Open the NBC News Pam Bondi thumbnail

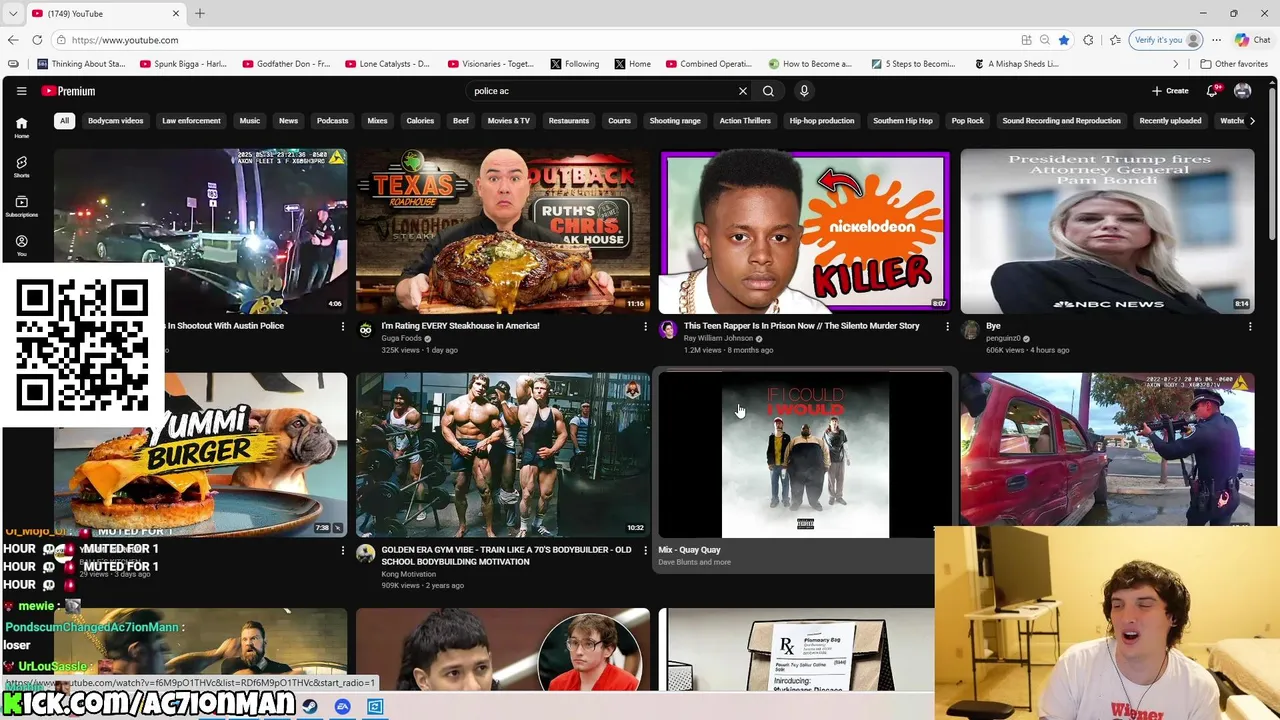tap(1107, 231)
